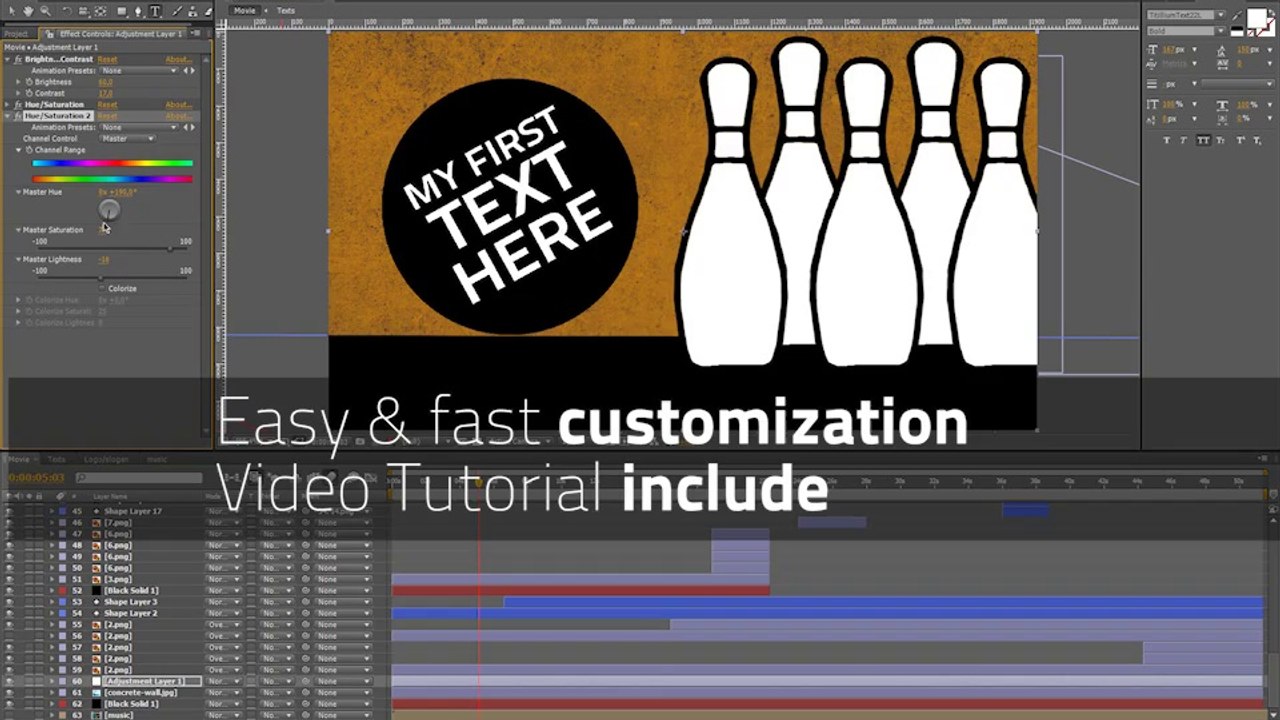1280x720 pixels.
Task: Click the tracking AV icon
Action: coord(1221,65)
